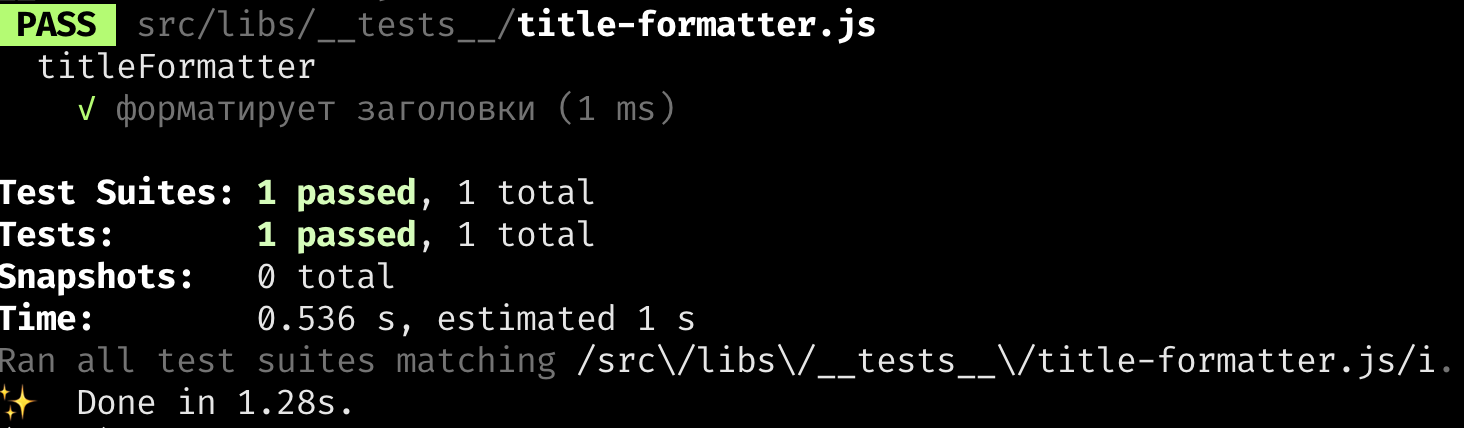Click 1 total in Test Suites row
The height and width of the screenshot is (428, 1464).
[x=526, y=192]
